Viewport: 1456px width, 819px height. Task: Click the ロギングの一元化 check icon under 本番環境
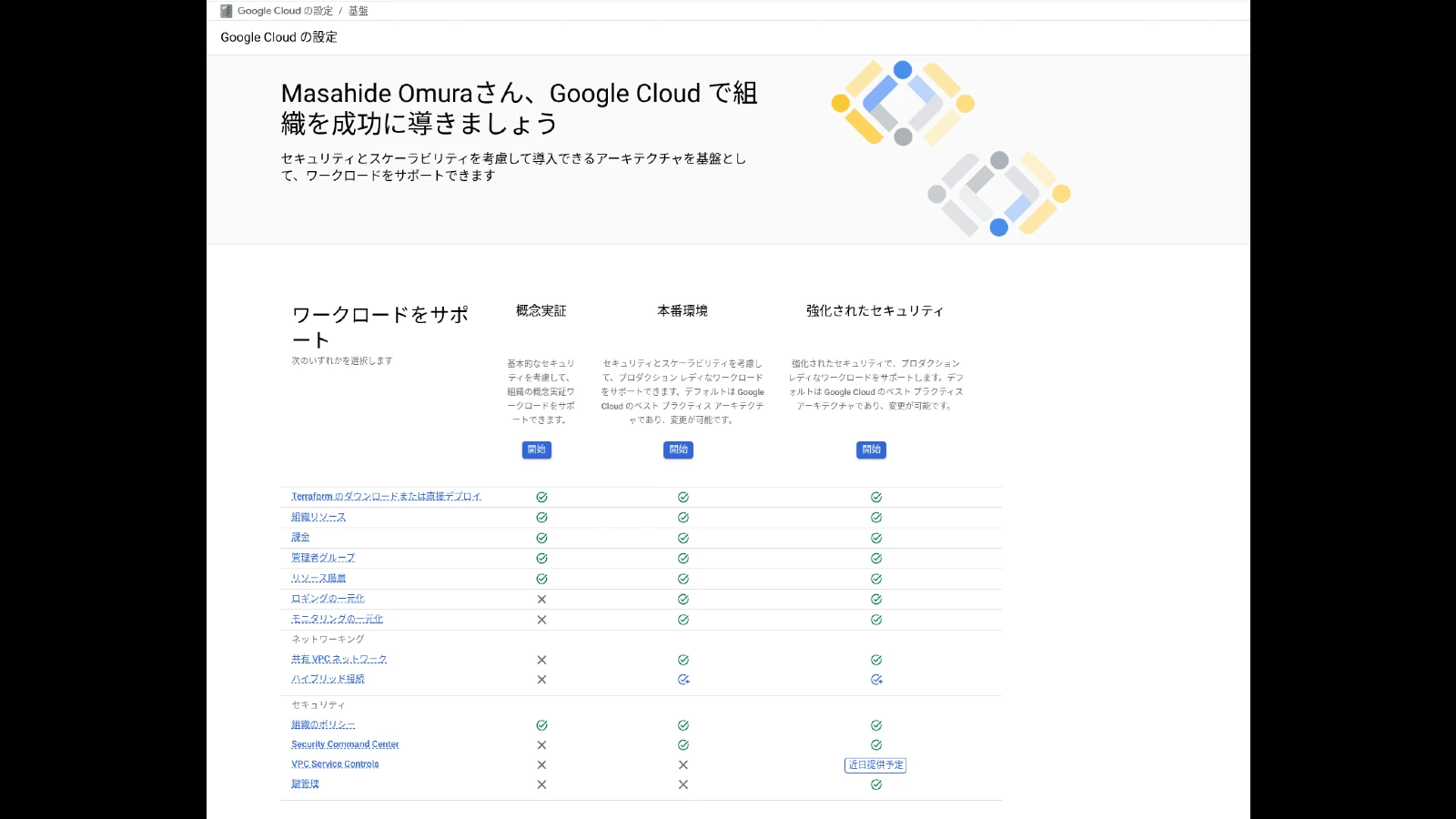point(683,599)
